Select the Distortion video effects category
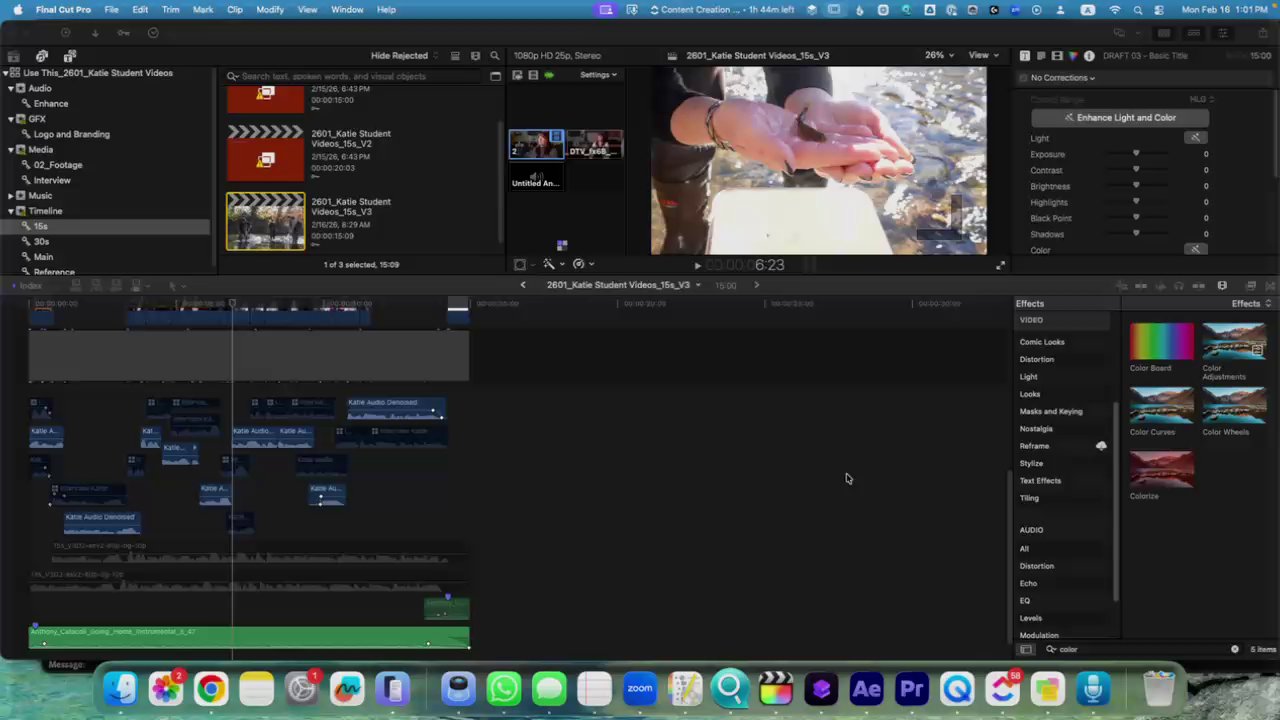1280x720 pixels. [x=1037, y=360]
